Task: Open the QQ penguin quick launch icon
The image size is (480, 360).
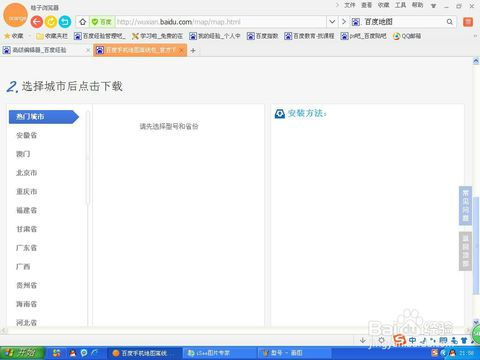Action: [x=73, y=353]
